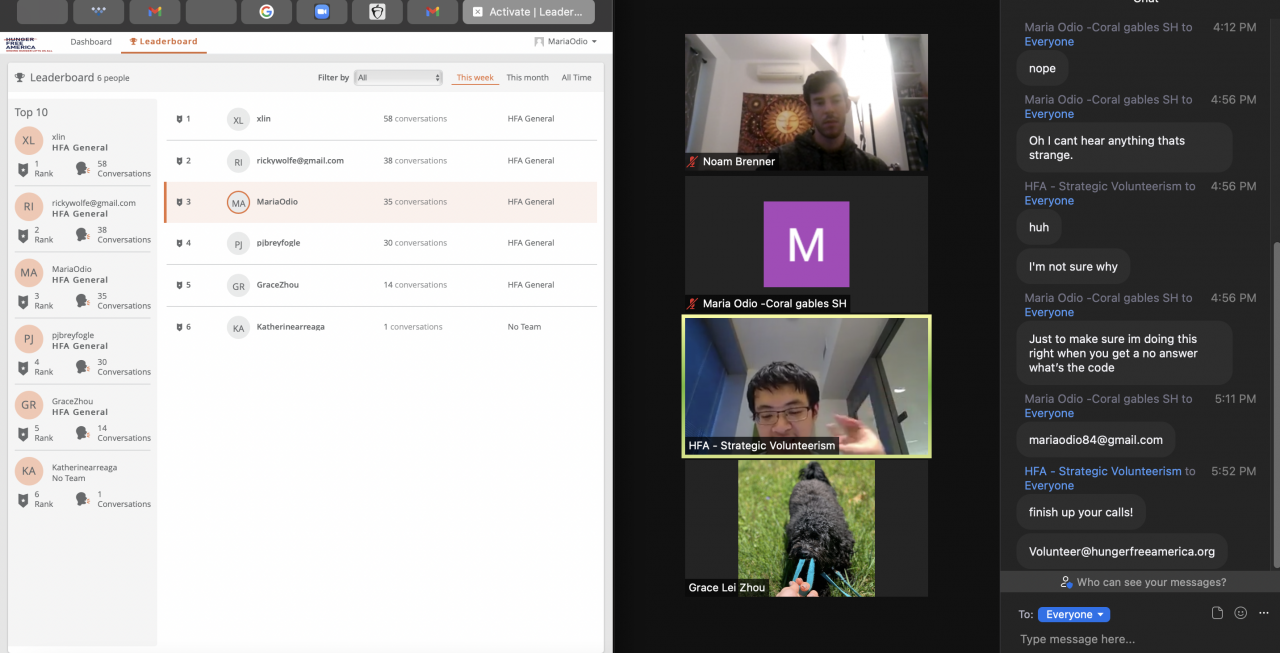This screenshot has width=1280, height=653.
Task: Click "Everyone" link under the 5:52 PM message
Action: (x=1049, y=486)
